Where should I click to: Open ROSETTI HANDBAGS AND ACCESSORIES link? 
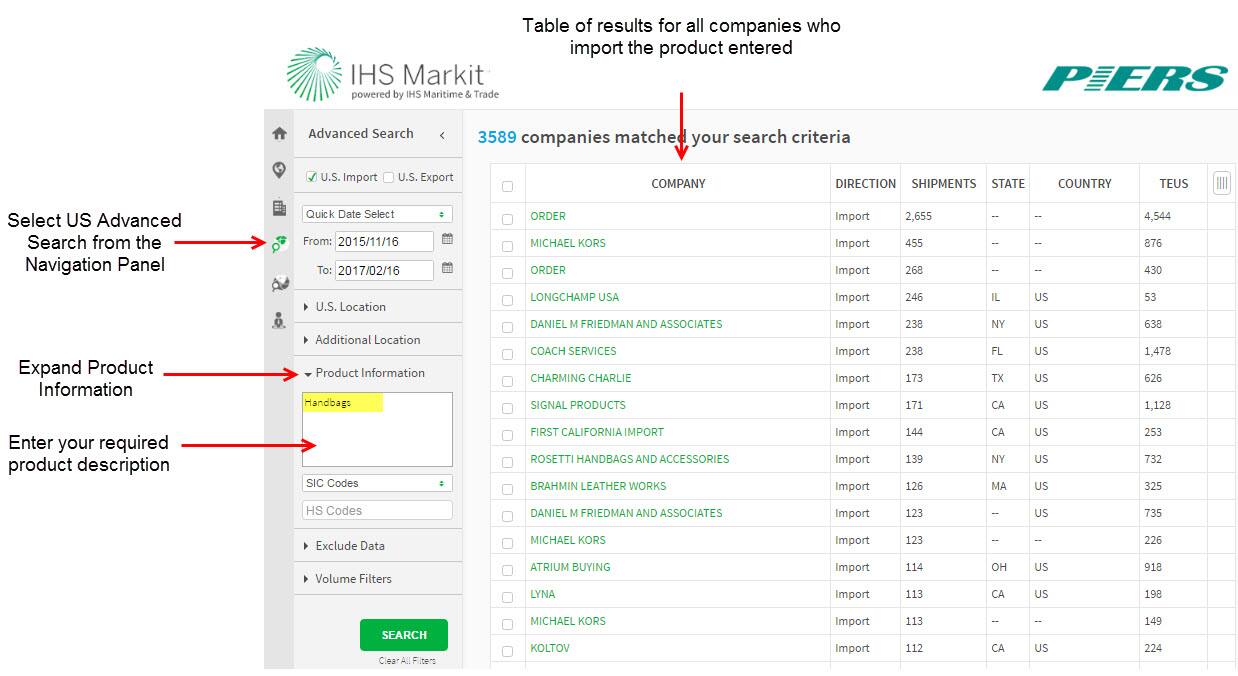coord(629,459)
